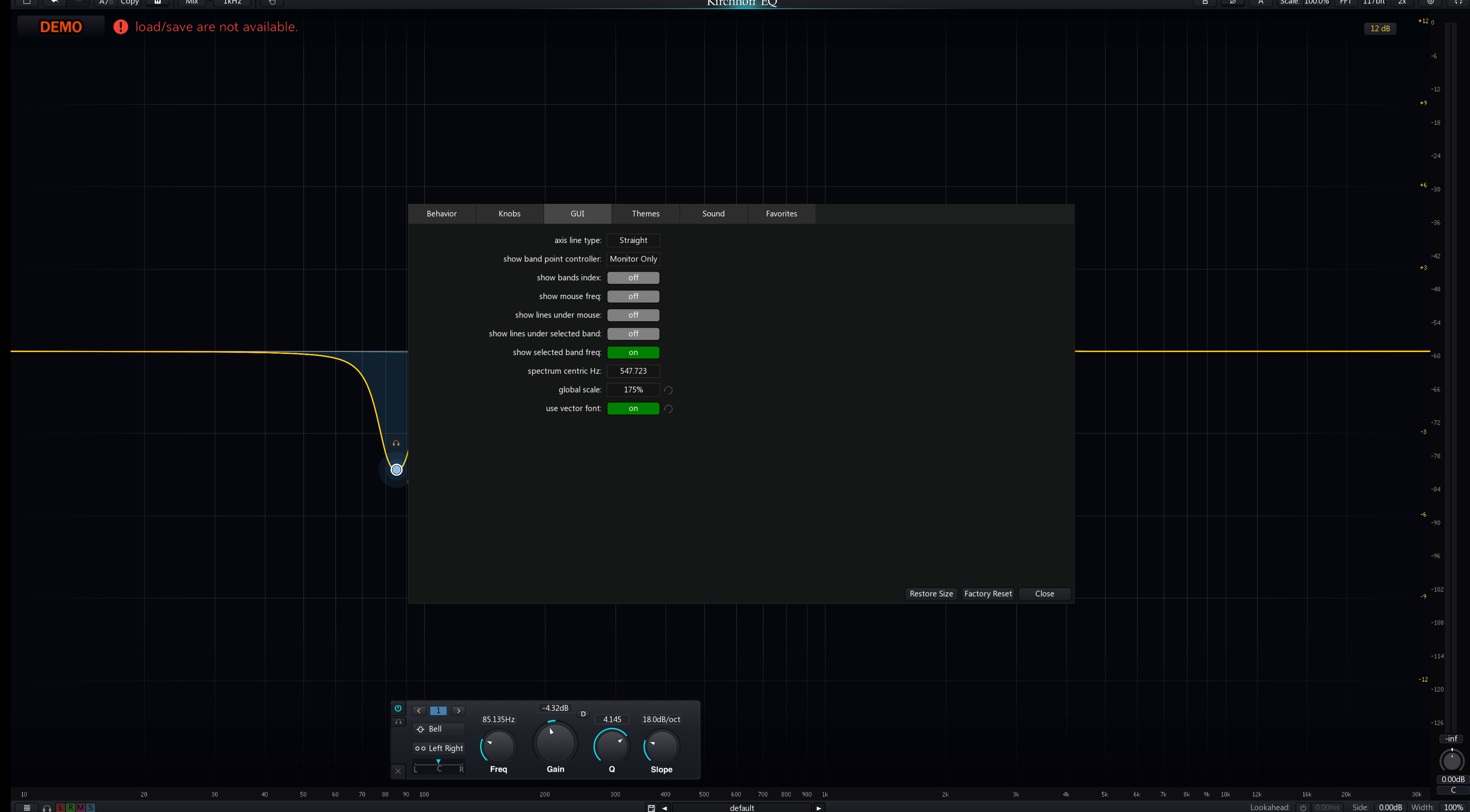The width and height of the screenshot is (1470, 812).
Task: Click the fullscreen collapse icon top right
Action: point(1459,2)
